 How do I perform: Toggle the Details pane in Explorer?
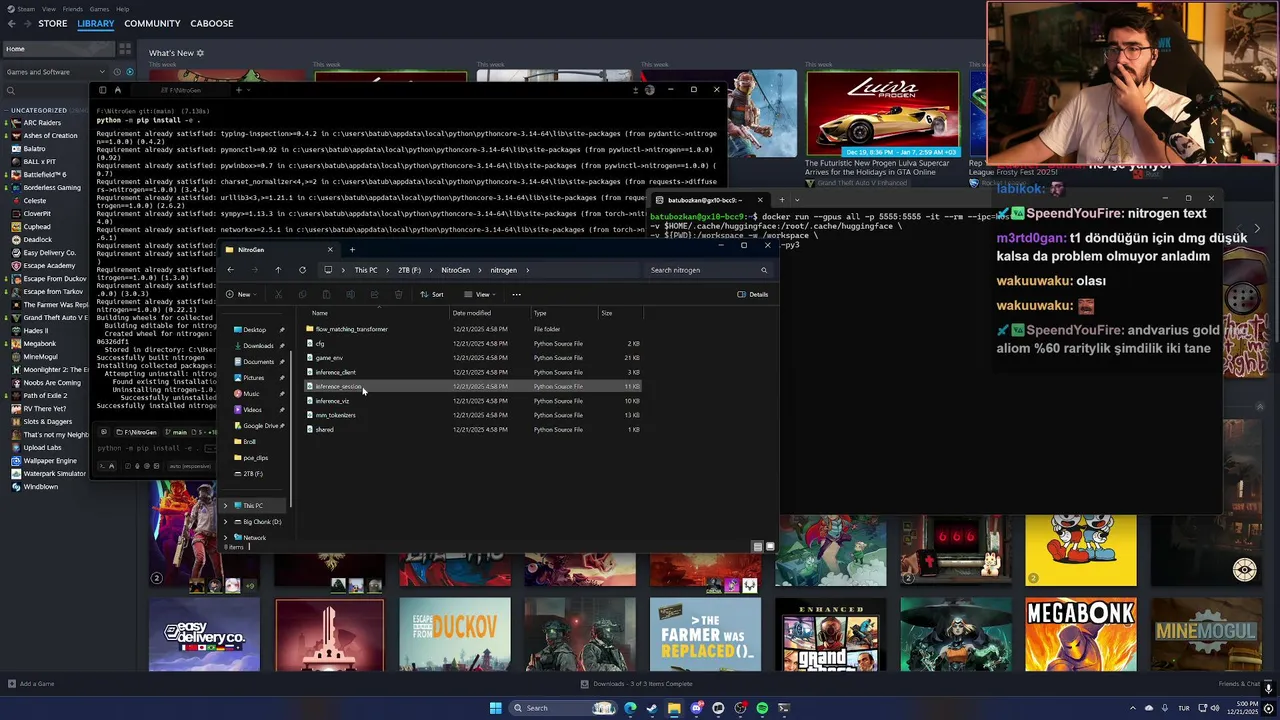tap(753, 294)
